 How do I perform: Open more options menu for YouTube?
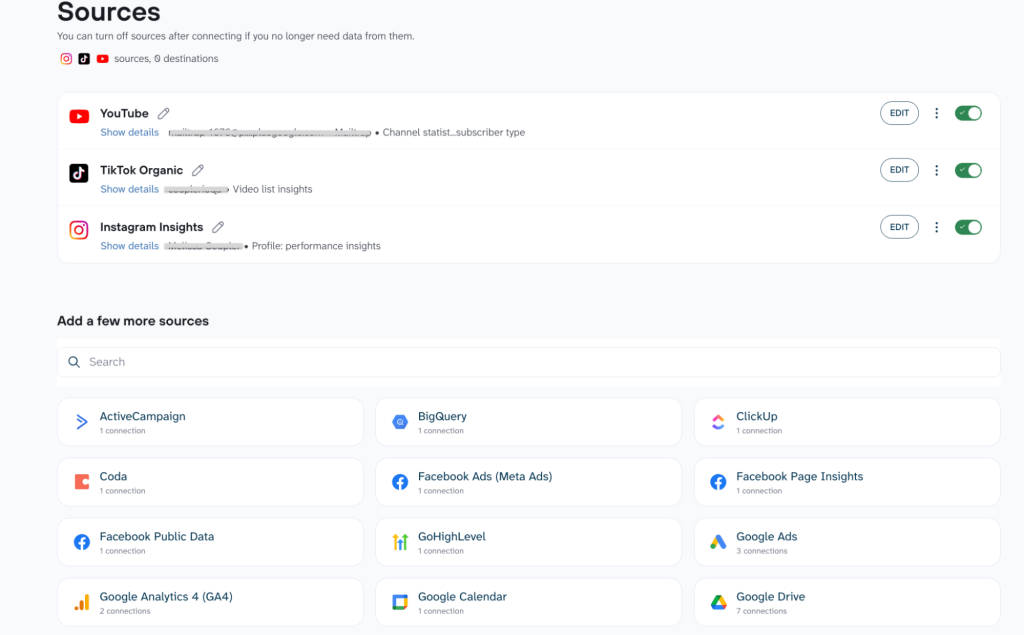[x=936, y=113]
